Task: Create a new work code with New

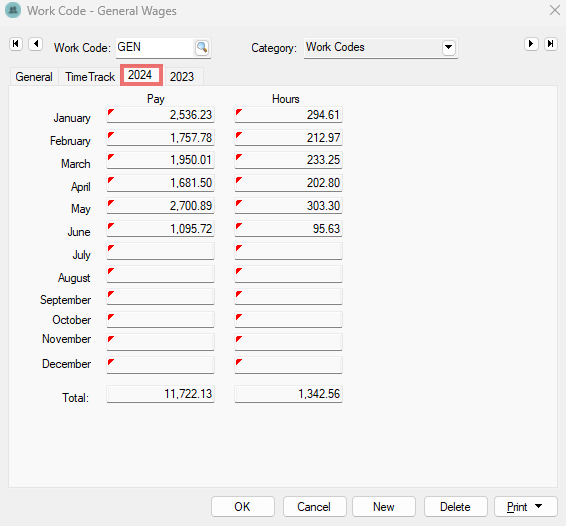Action: point(384,507)
